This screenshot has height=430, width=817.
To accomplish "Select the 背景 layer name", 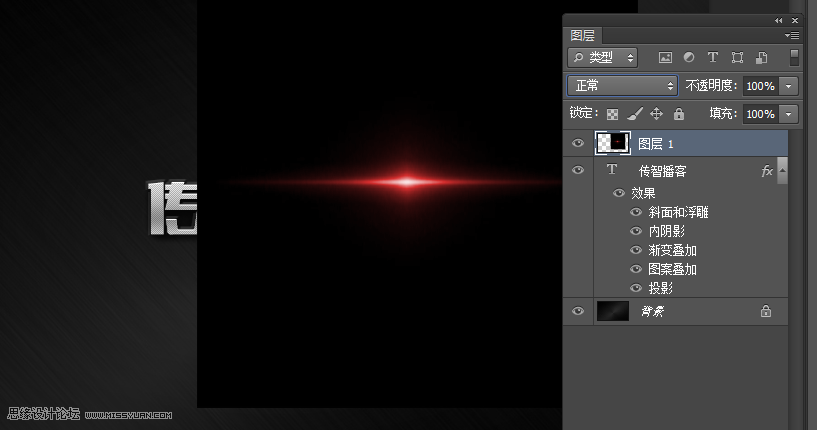I will pyautogui.click(x=652, y=312).
